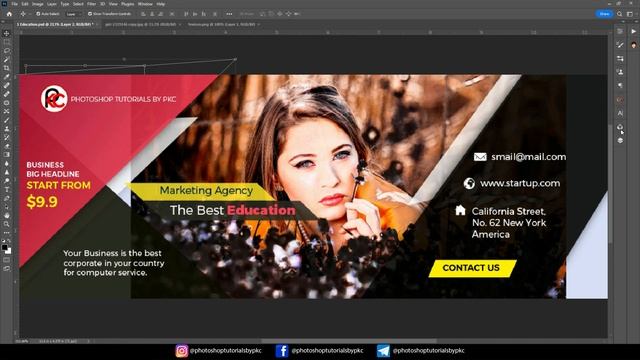Click The Best Education text on canvas
Viewport: 640px width, 360px height.
tap(232, 210)
